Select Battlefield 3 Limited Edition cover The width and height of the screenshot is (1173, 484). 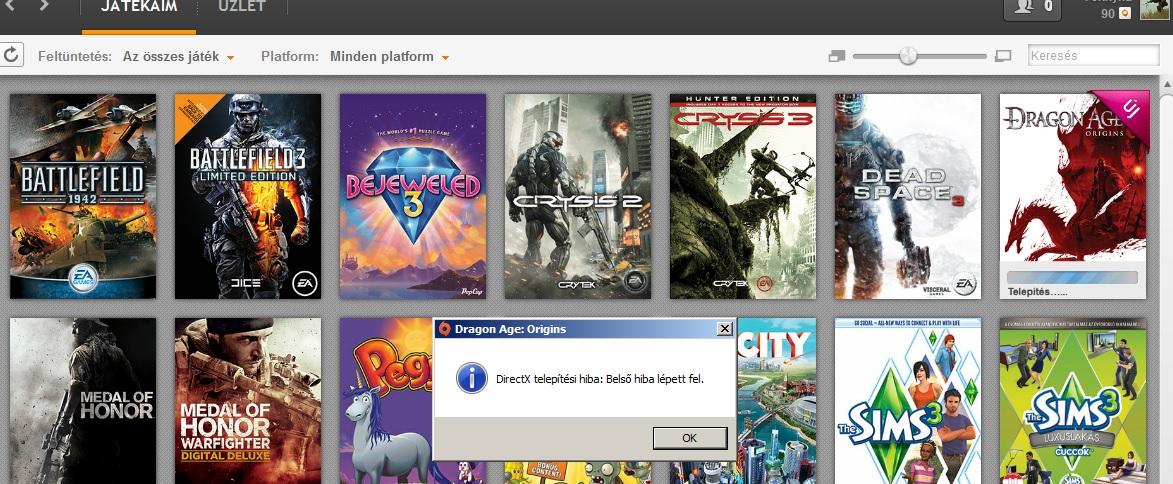[x=248, y=196]
